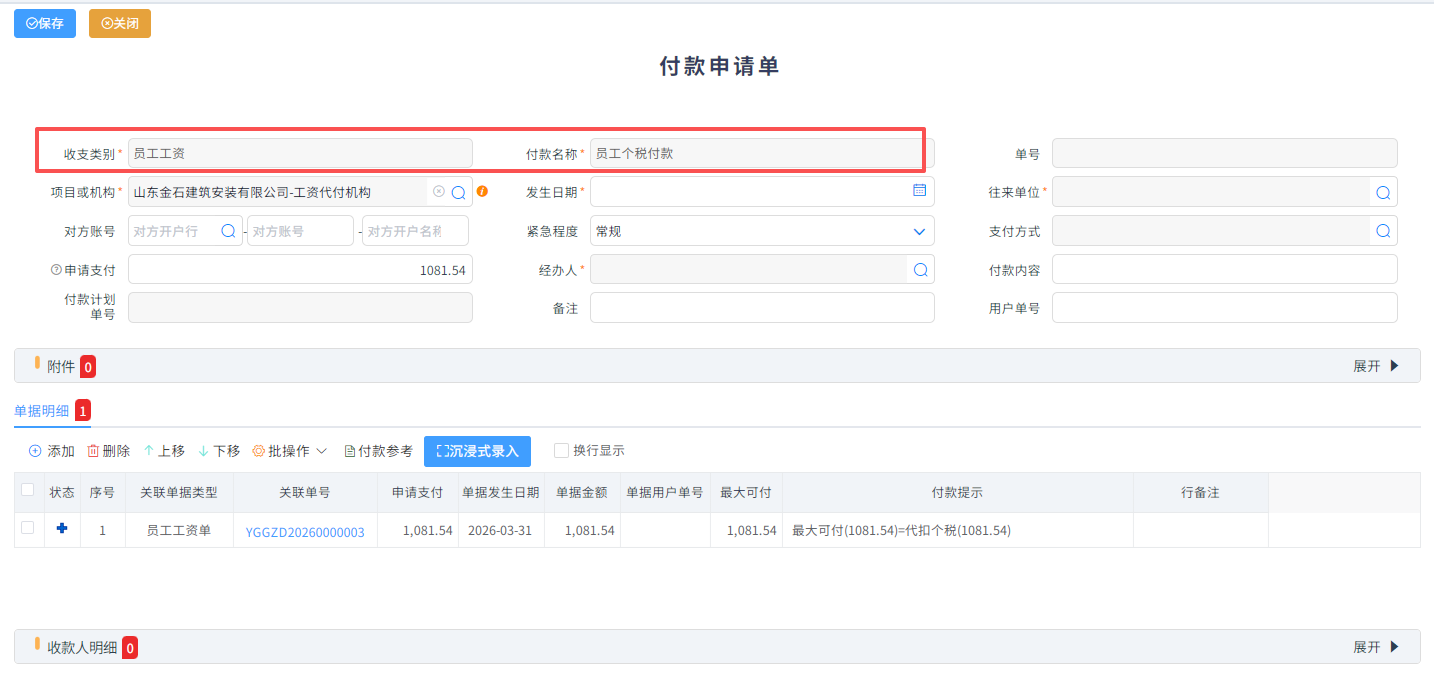Click the 对方账号 input field
Viewport: 1434px width, 693px height.
(300, 231)
